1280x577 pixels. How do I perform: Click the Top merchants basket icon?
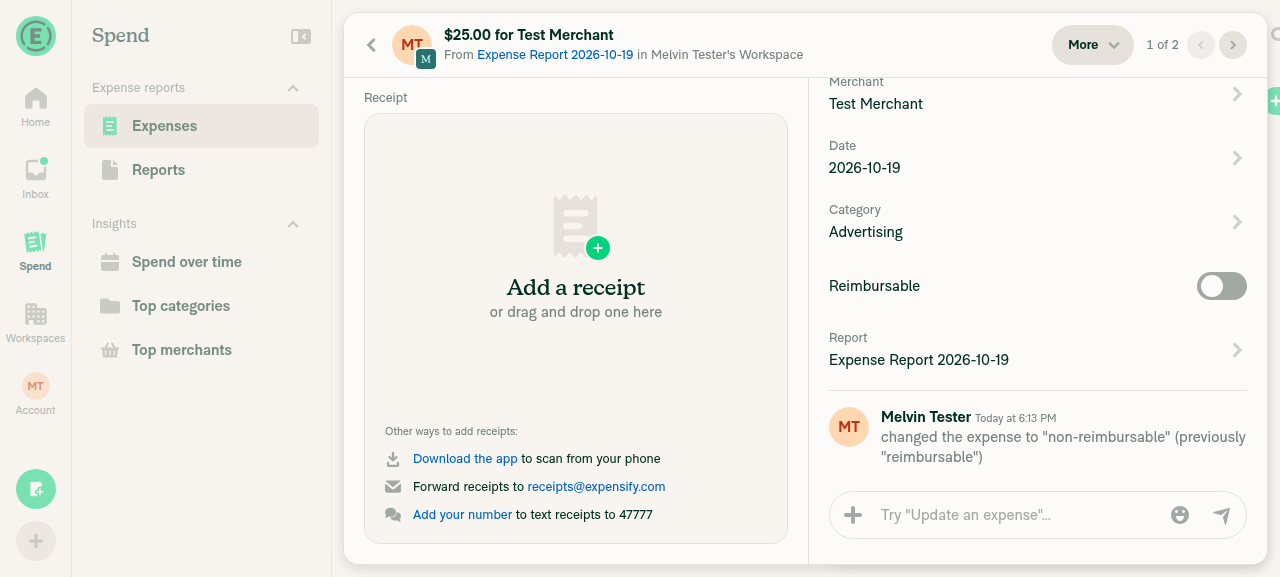click(110, 350)
